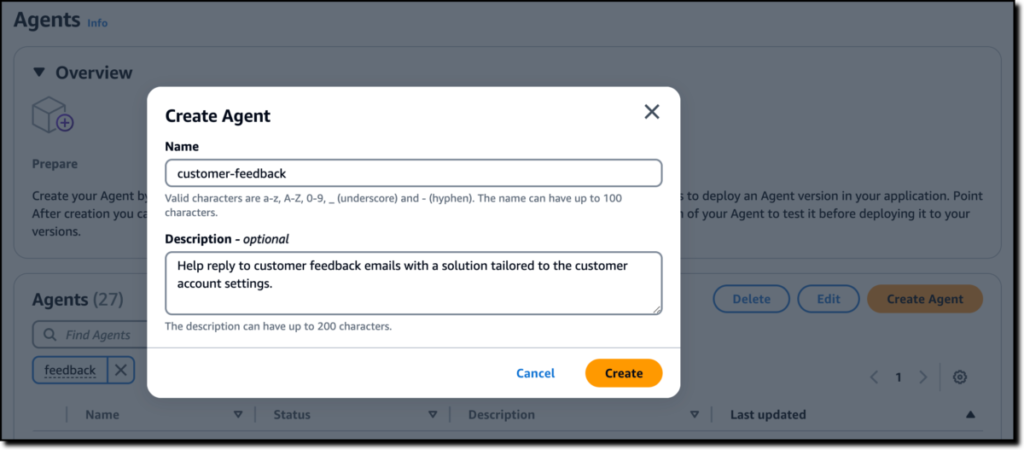Click the Prepare cube icon in Overview
Viewport: 1024px width, 450px height.
tap(53, 115)
